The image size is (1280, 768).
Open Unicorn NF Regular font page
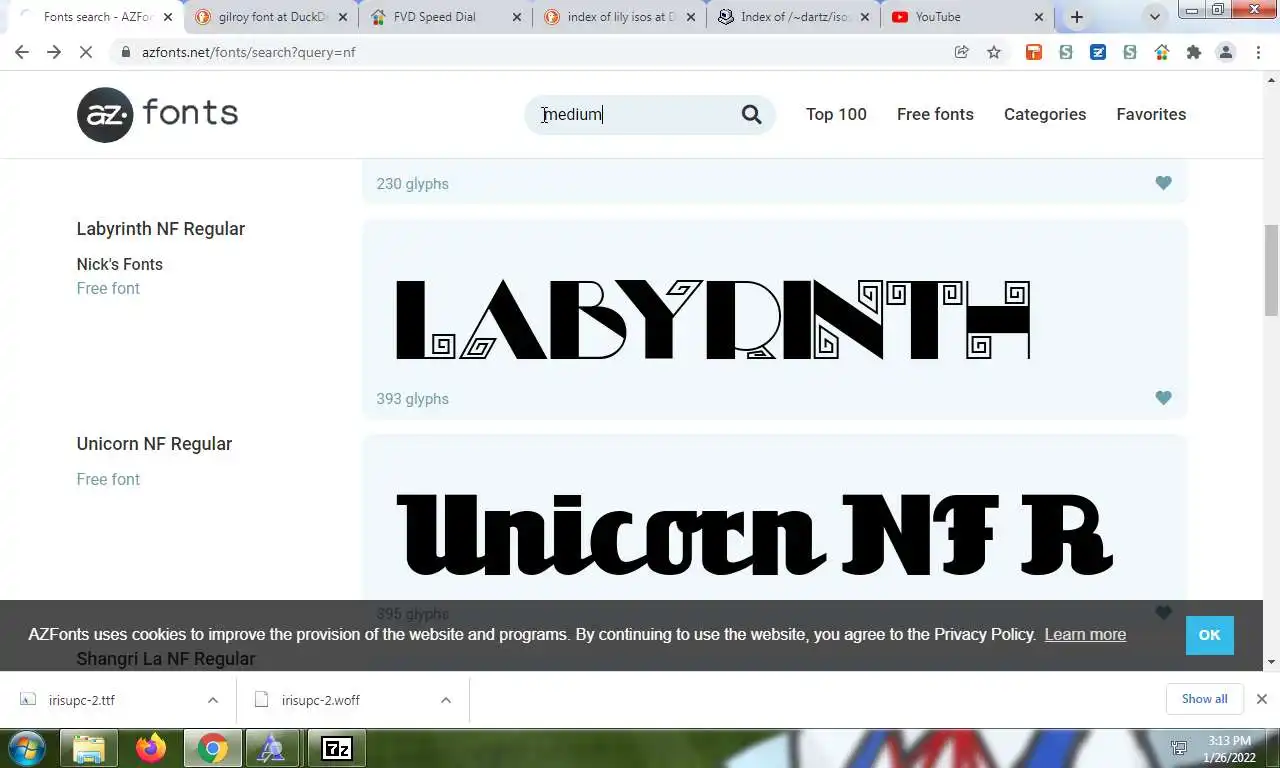(154, 444)
